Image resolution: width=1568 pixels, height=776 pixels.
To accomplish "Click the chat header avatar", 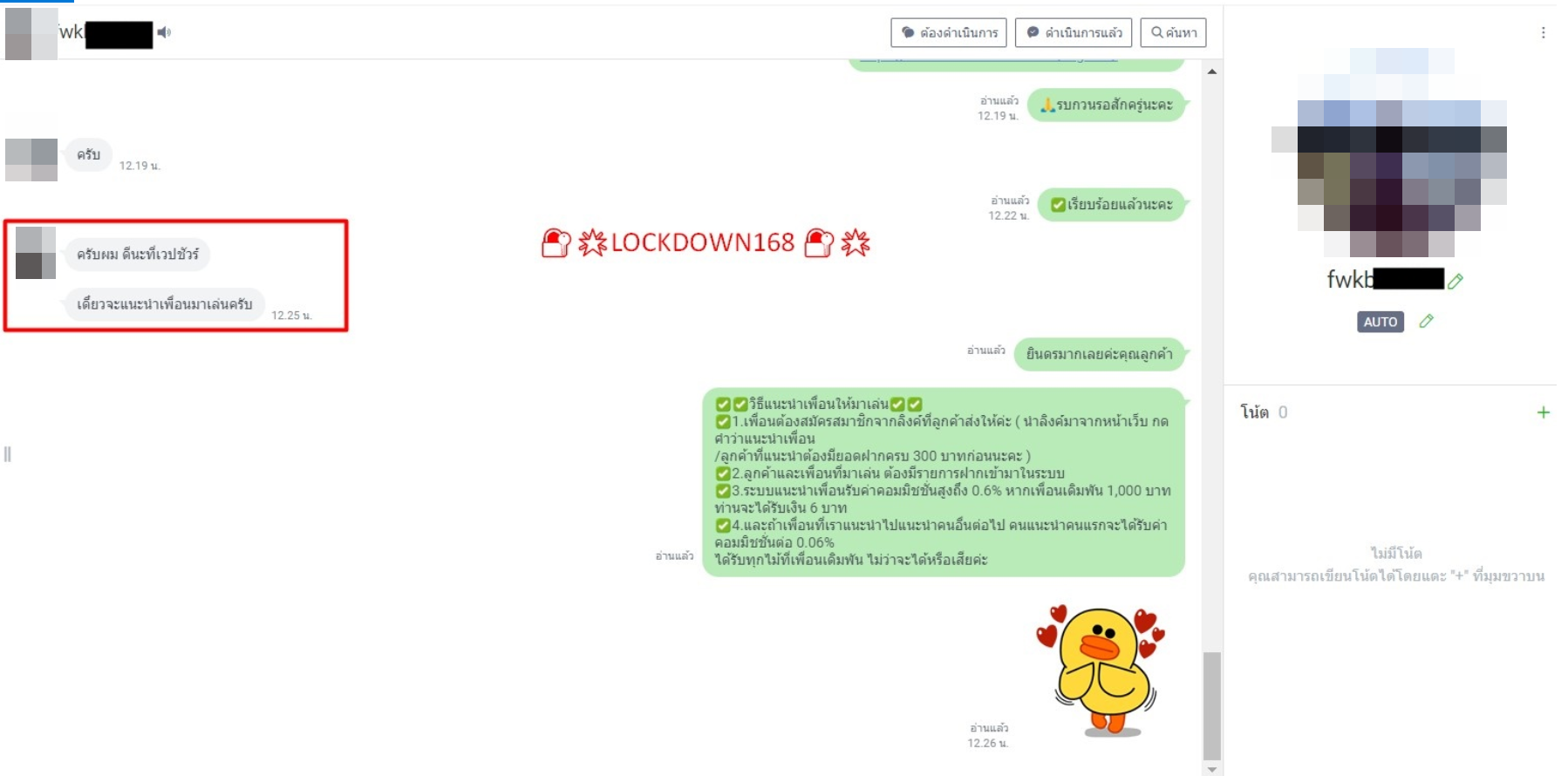I will point(31,33).
